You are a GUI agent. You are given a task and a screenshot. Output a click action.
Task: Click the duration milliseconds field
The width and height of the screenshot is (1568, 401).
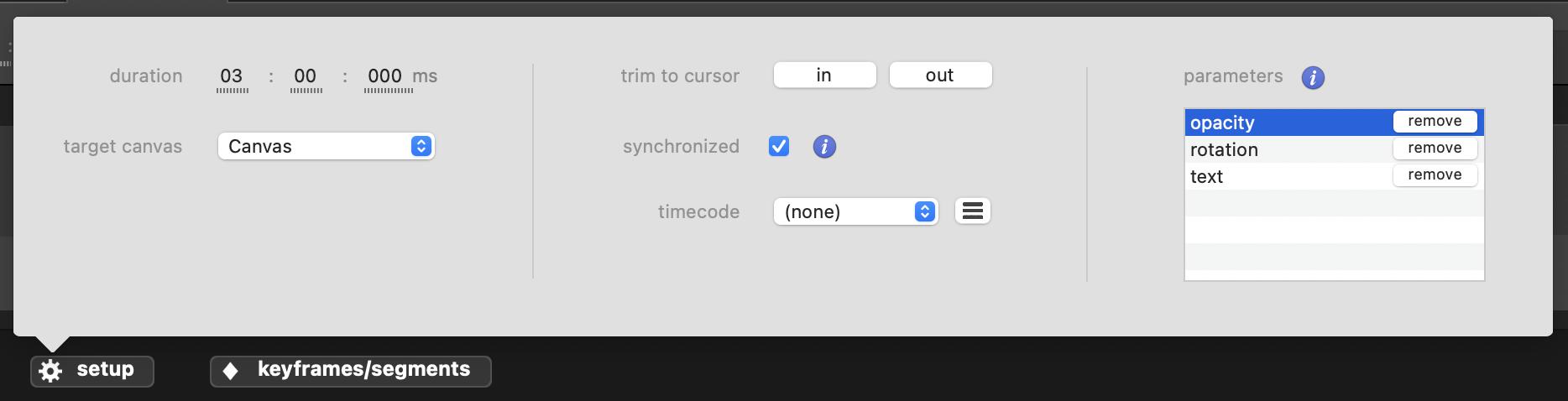pos(385,76)
